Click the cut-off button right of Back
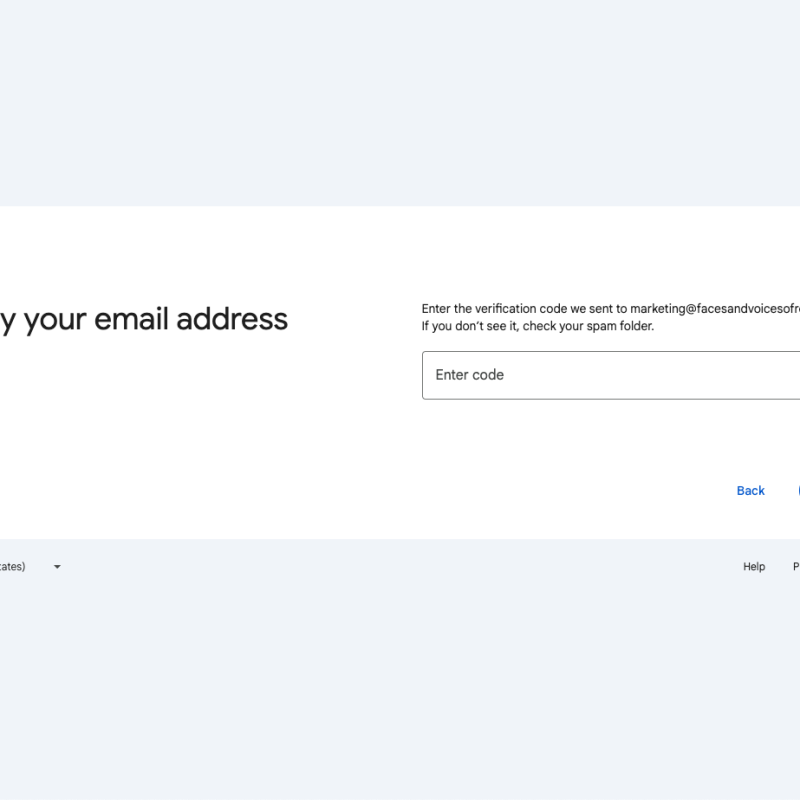The height and width of the screenshot is (800, 800). pyautogui.click(x=797, y=491)
